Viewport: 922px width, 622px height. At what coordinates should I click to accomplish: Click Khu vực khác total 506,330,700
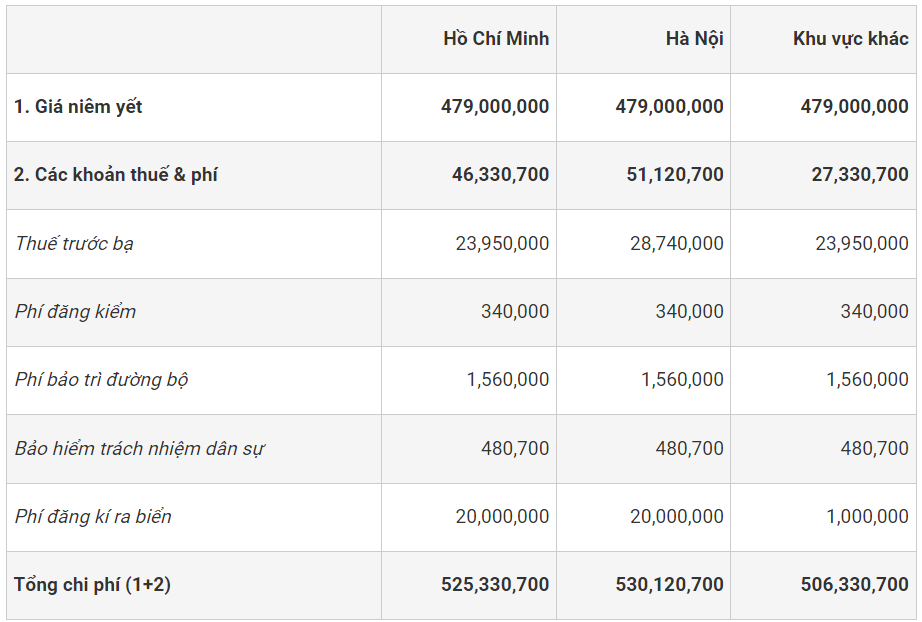tap(854, 585)
